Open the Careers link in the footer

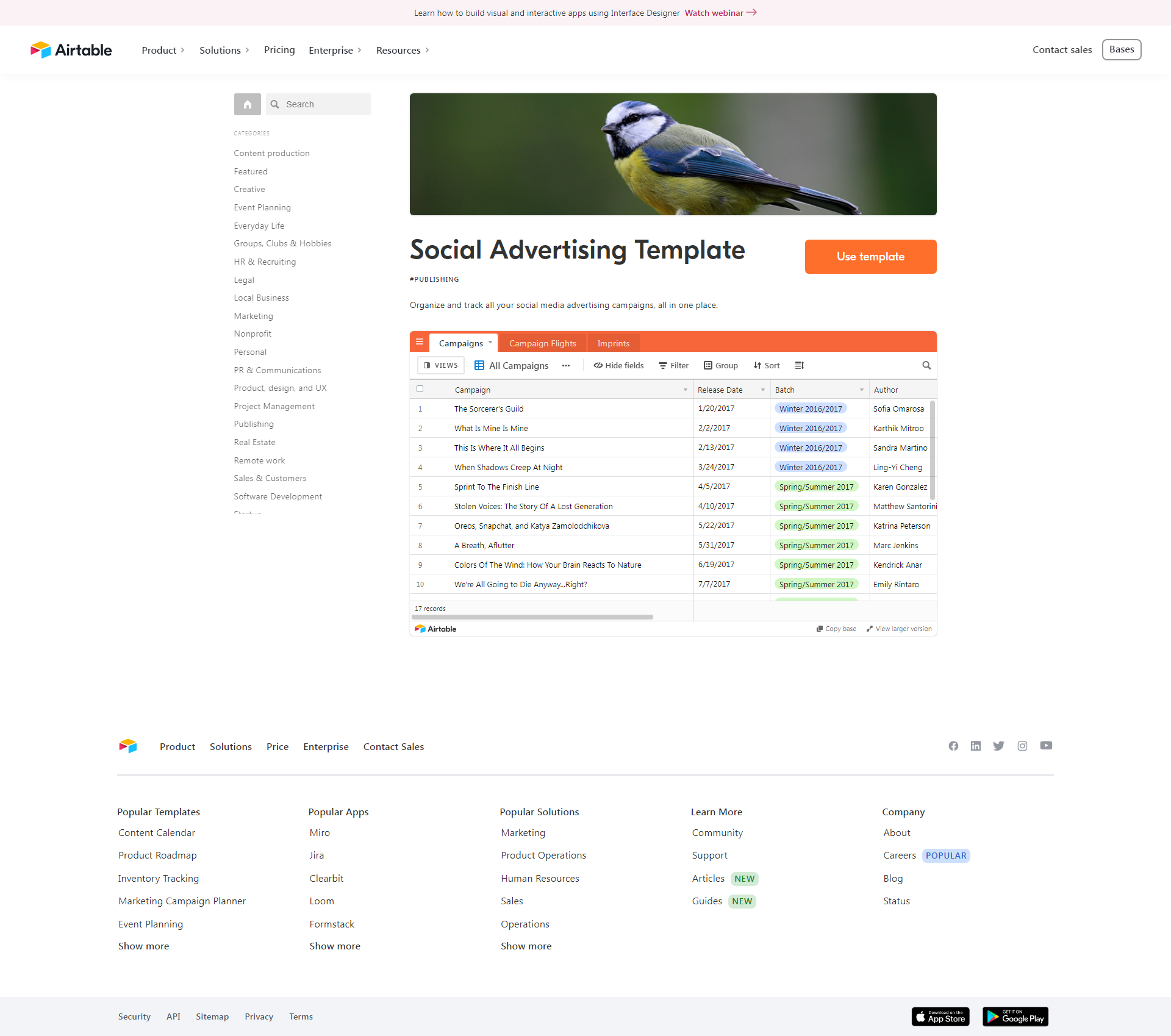coord(900,856)
